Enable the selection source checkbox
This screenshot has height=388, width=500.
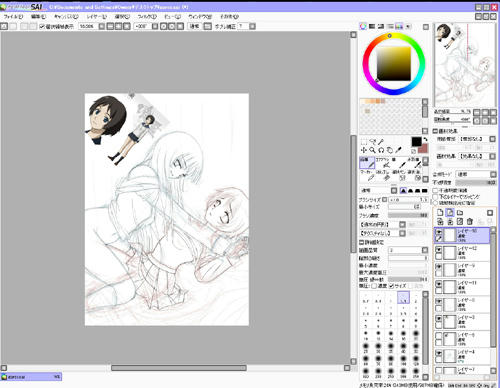435,203
